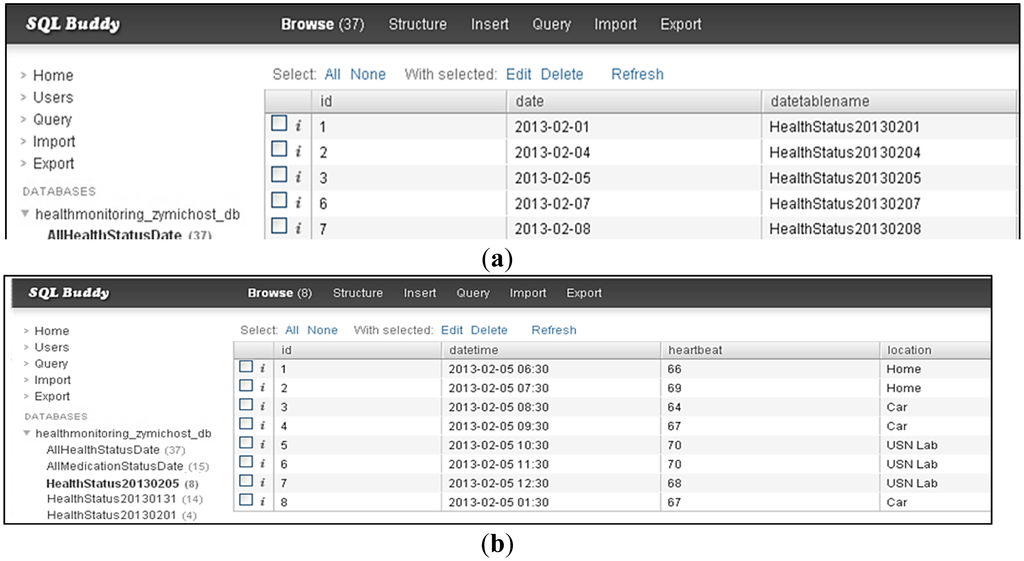Image resolution: width=1024 pixels, height=561 pixels.
Task: Open info icon for 2013-02-05 12:30 row
Action: pyautogui.click(x=263, y=483)
